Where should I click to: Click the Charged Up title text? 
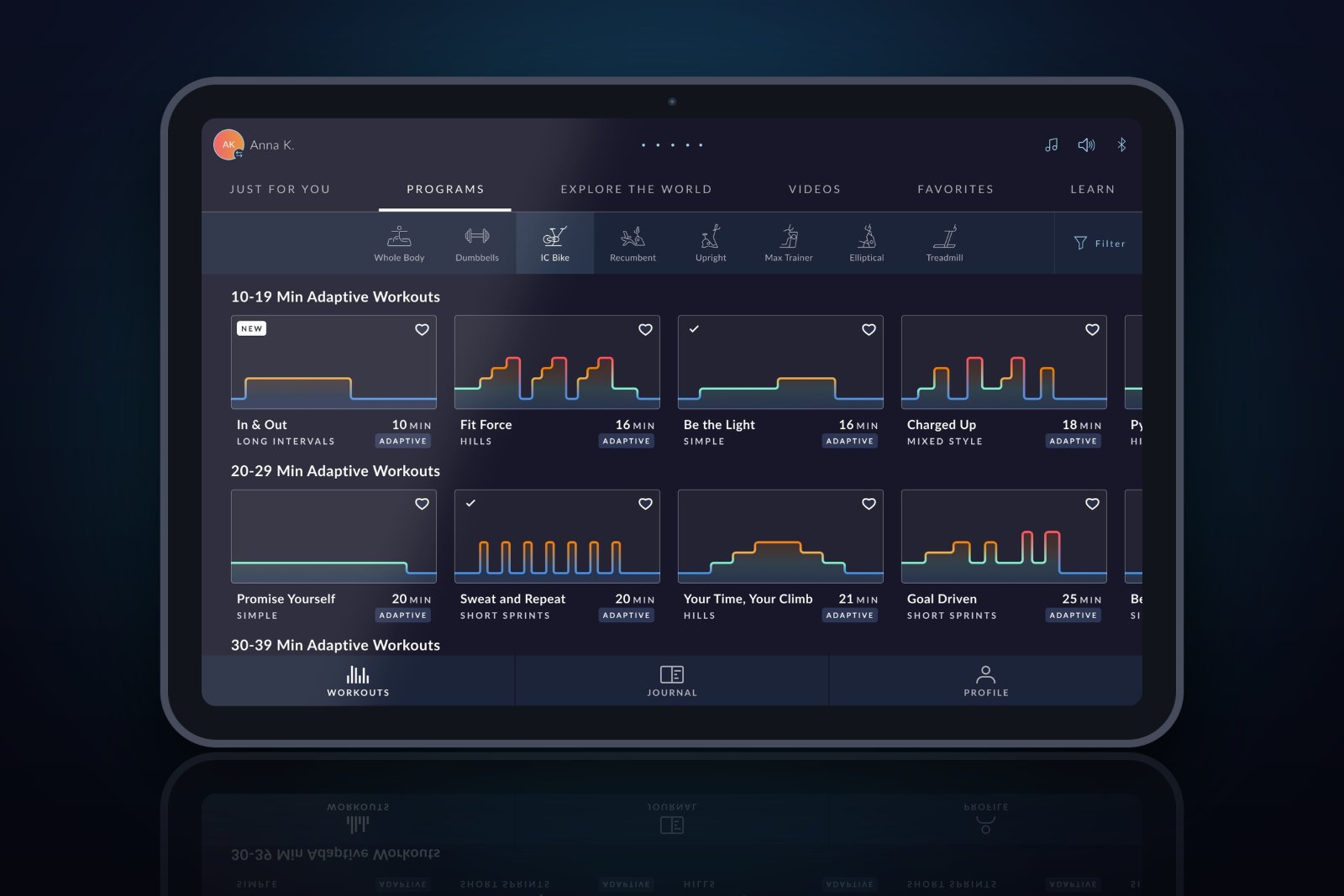942,425
